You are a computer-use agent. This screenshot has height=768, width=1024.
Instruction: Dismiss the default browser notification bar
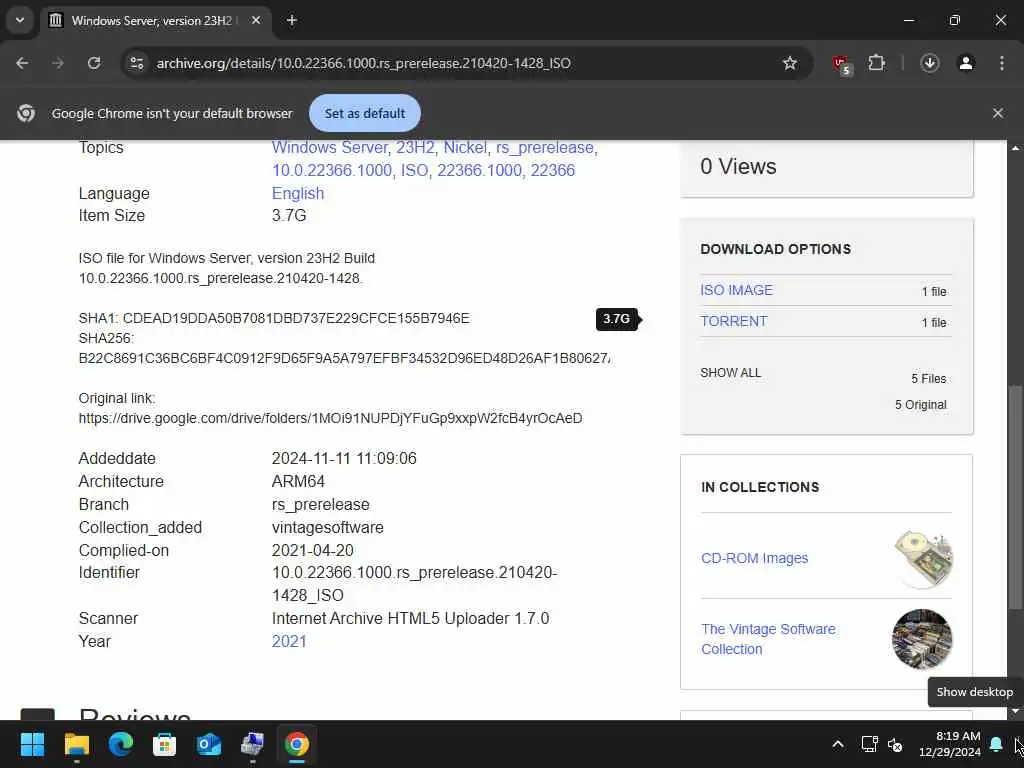997,113
